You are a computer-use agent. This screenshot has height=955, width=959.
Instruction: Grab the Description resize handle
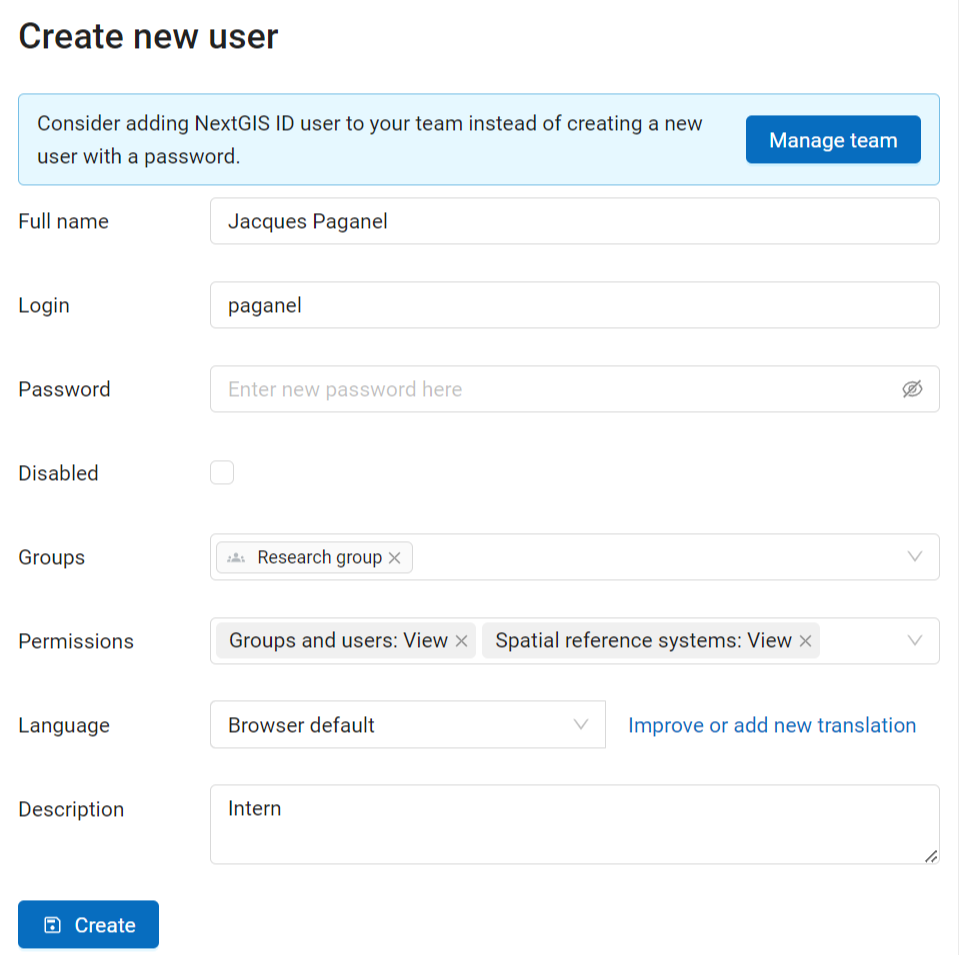click(x=931, y=857)
